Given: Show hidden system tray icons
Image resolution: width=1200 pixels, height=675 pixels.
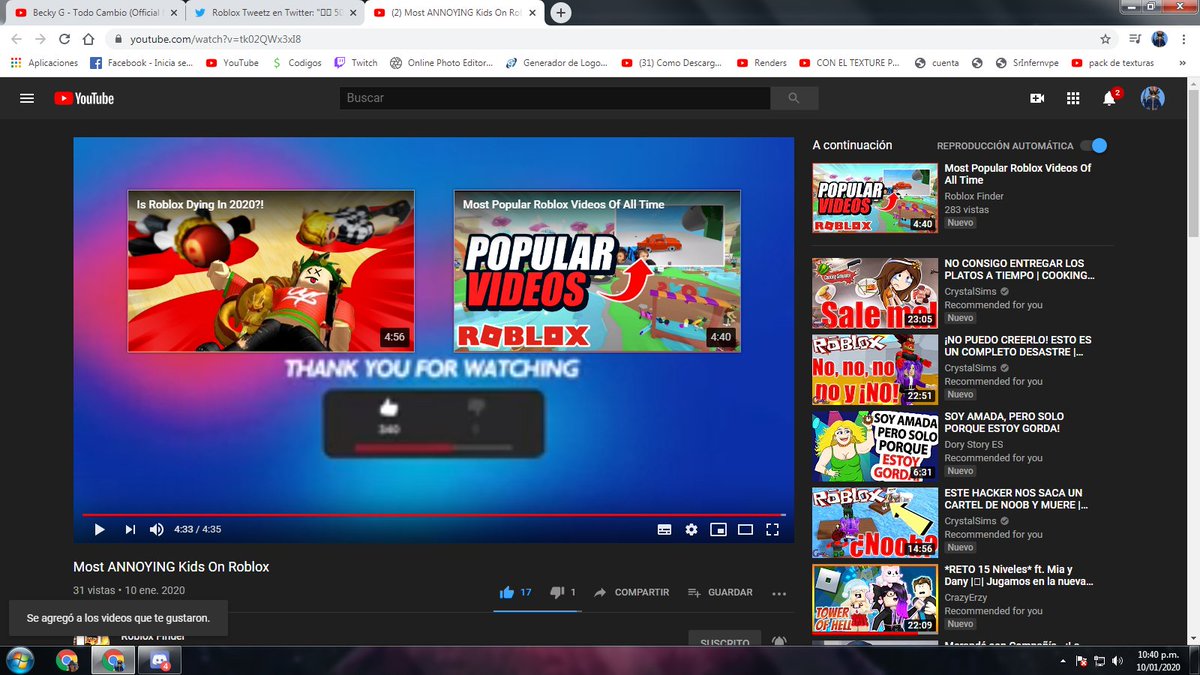Looking at the screenshot, I should [x=1061, y=661].
